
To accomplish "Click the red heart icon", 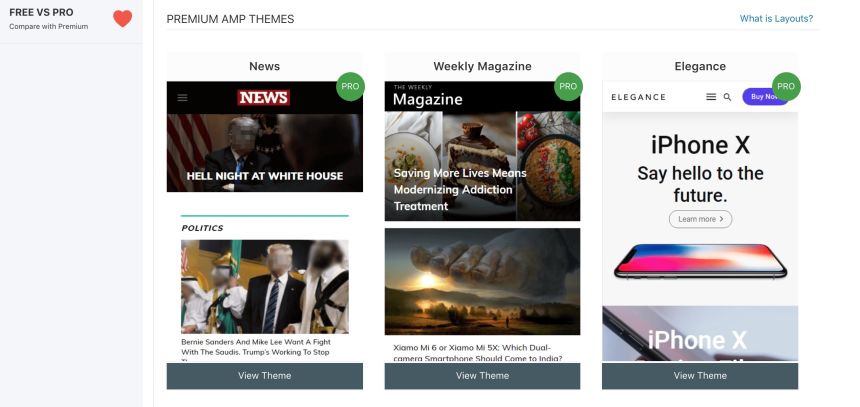I will [122, 19].
